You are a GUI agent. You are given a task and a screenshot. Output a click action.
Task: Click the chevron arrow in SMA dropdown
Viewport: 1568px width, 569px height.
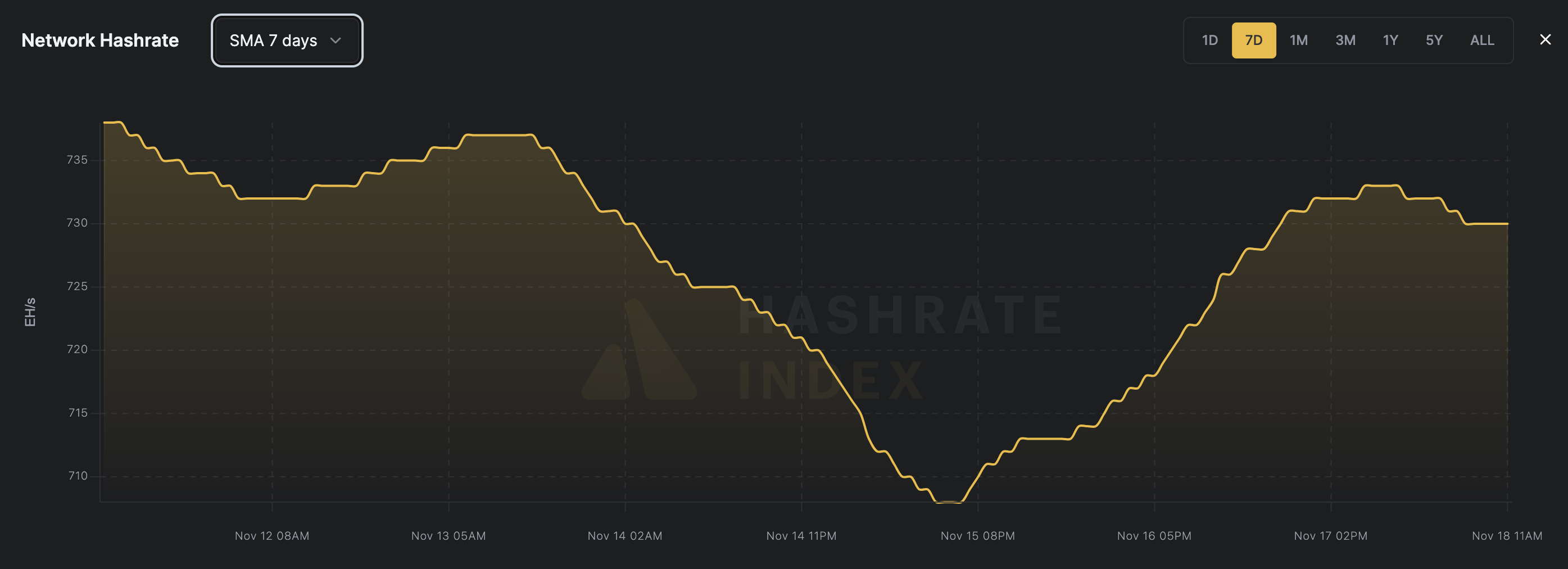336,41
